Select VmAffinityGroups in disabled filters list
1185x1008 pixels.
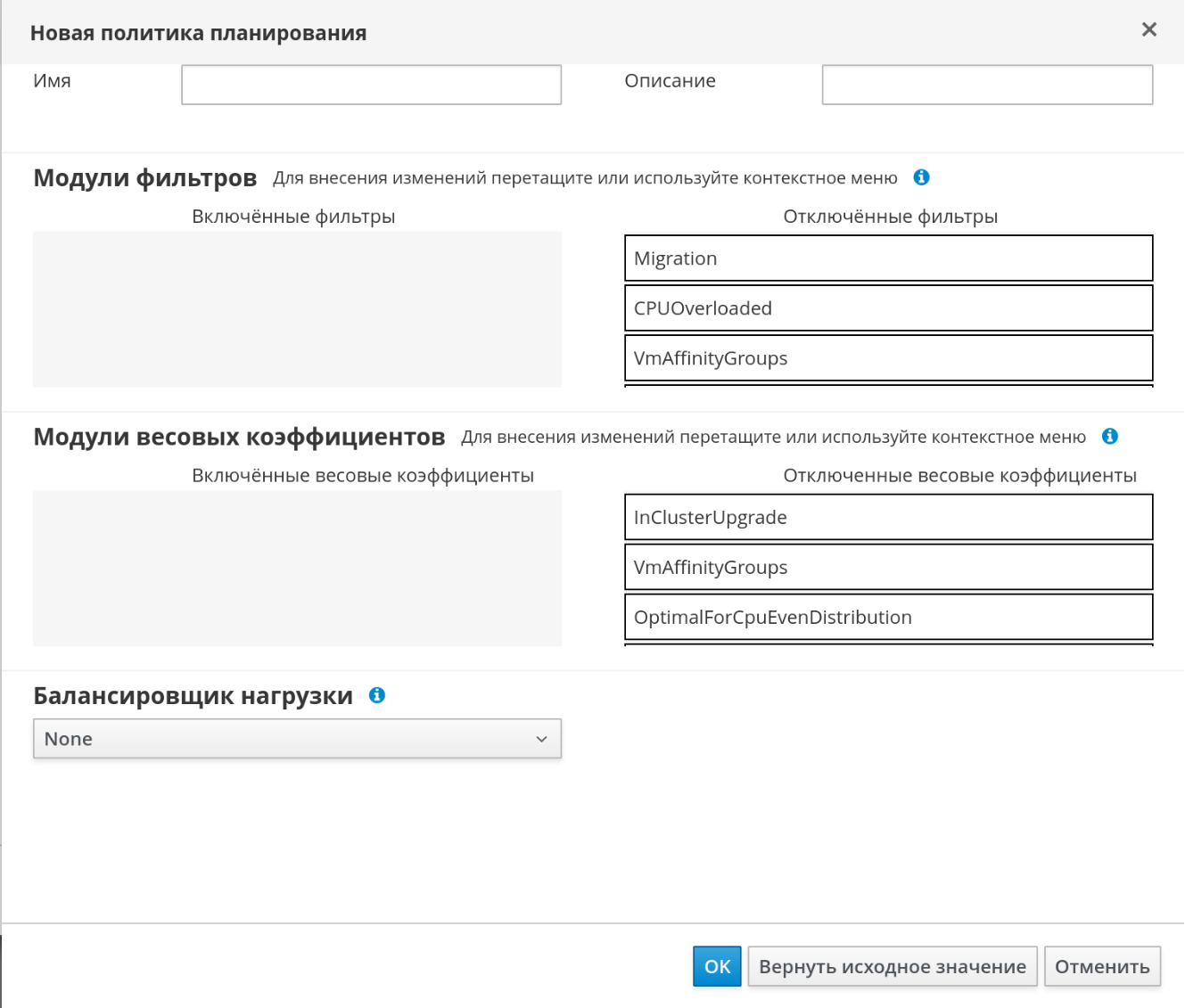tap(888, 358)
